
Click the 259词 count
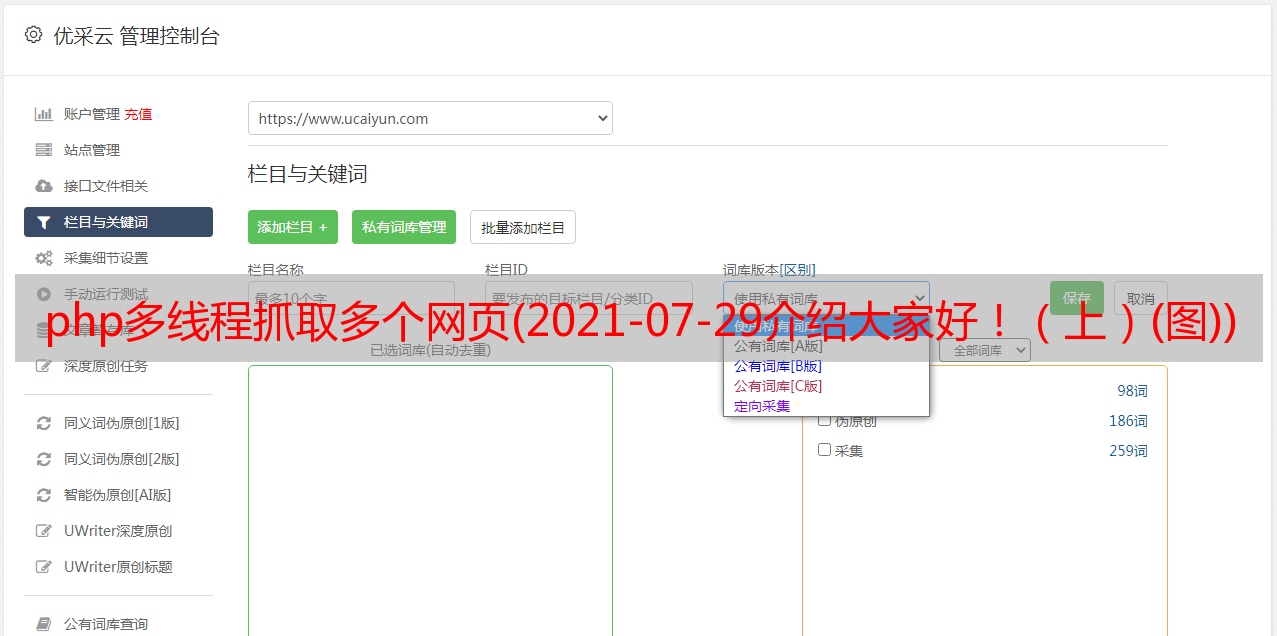pos(1128,451)
